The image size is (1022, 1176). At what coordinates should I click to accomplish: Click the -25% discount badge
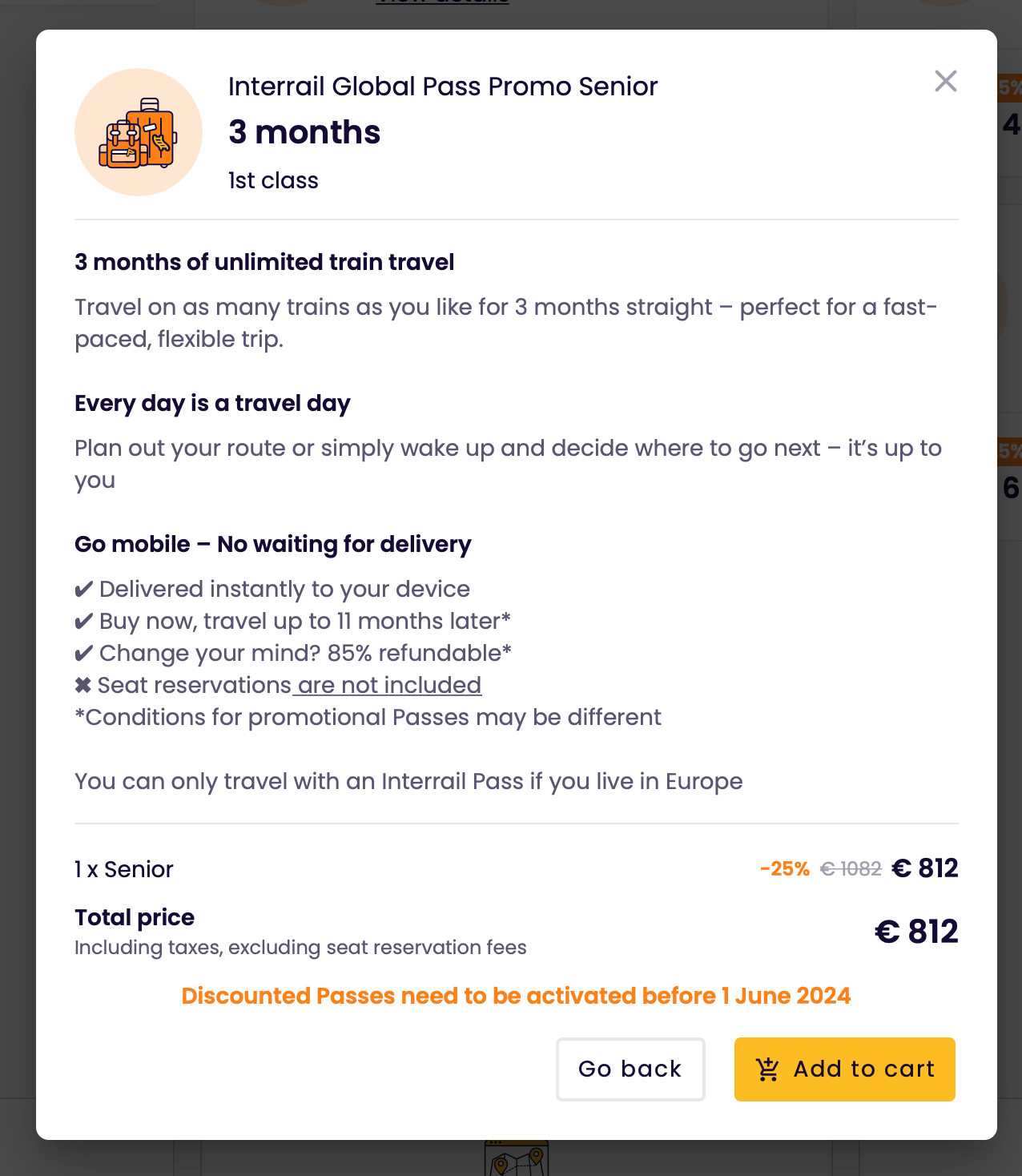click(x=784, y=869)
